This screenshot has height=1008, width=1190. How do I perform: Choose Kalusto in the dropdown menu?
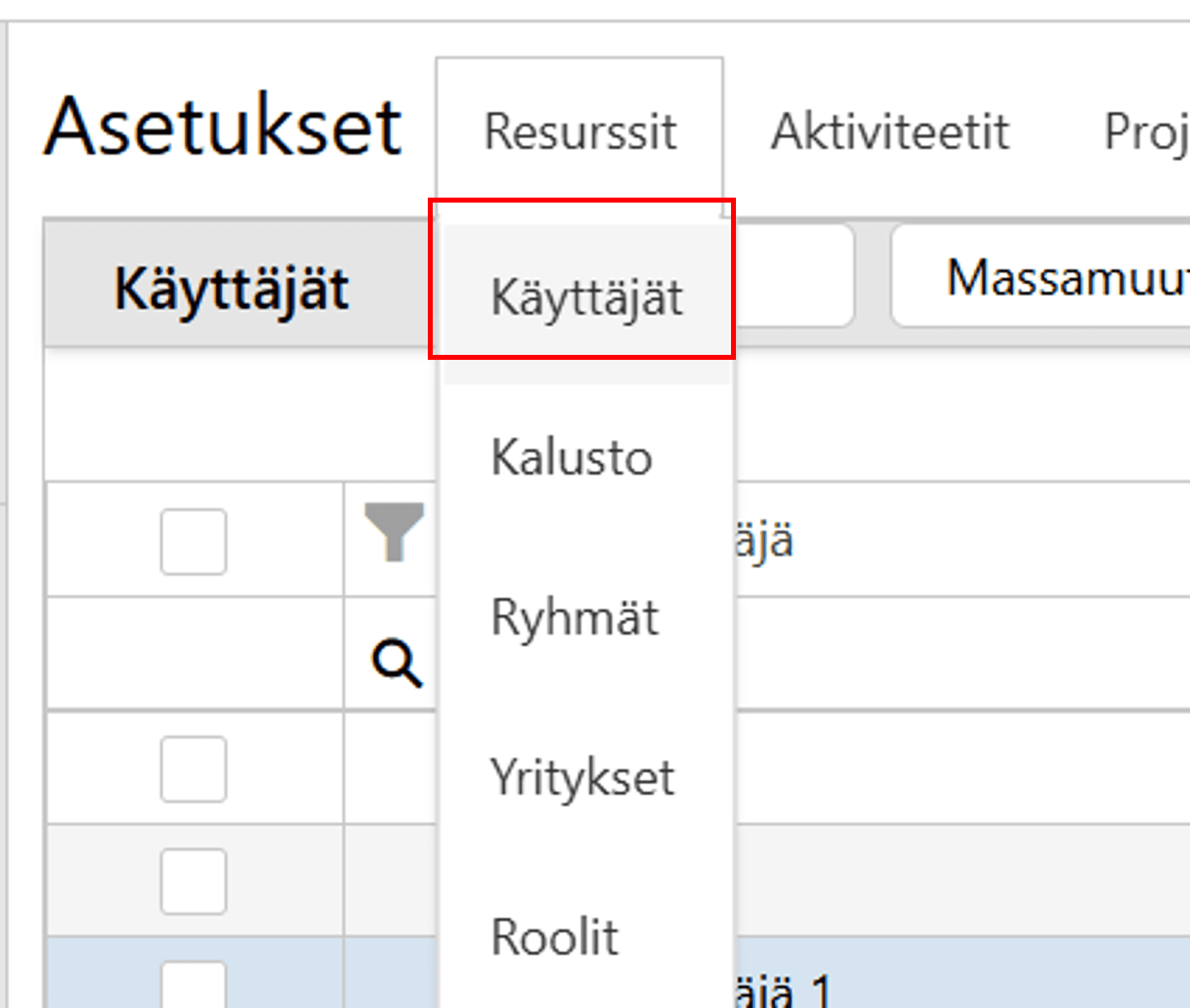coord(571,458)
